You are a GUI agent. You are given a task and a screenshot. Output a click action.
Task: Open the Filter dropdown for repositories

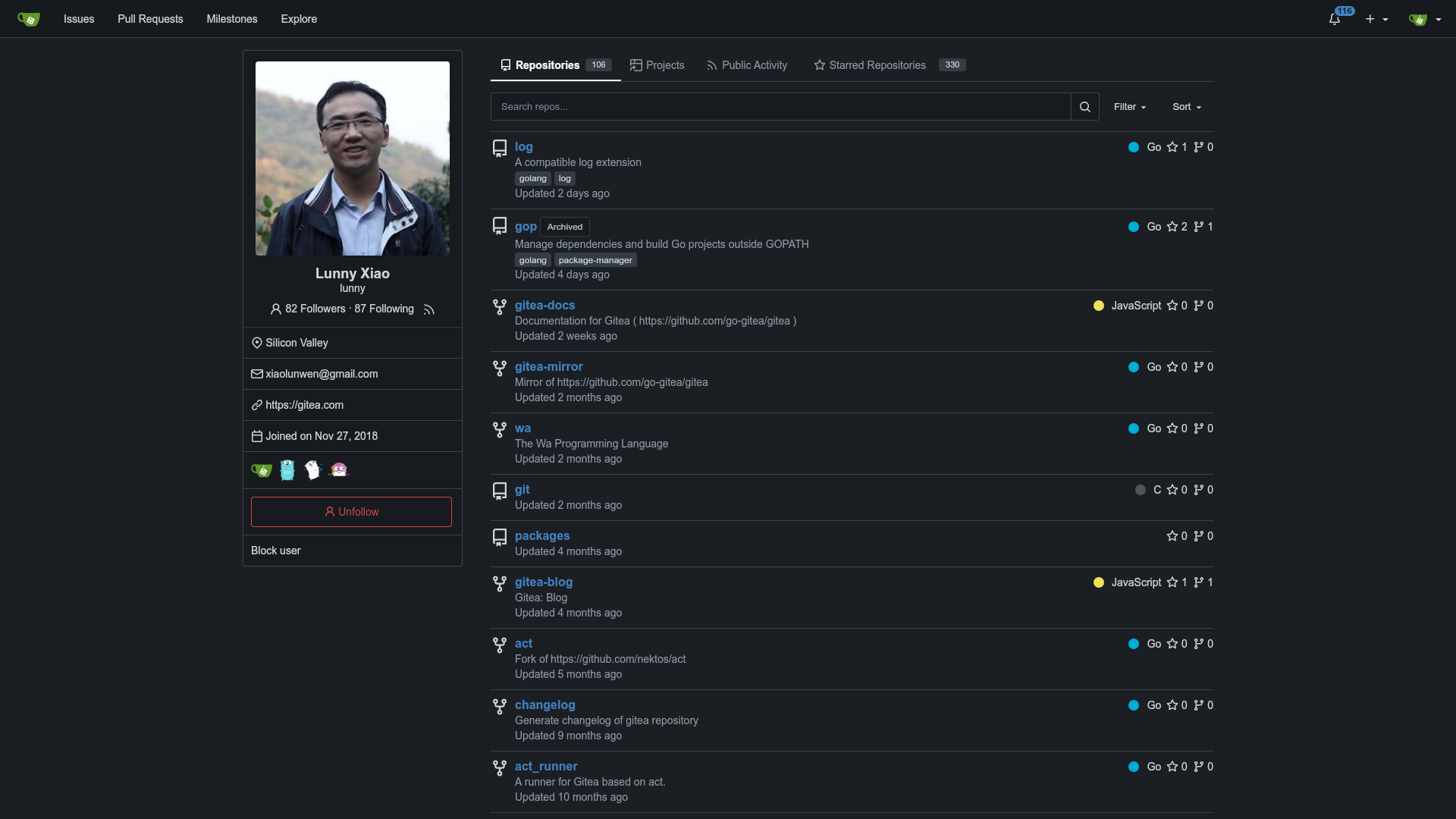pos(1128,106)
